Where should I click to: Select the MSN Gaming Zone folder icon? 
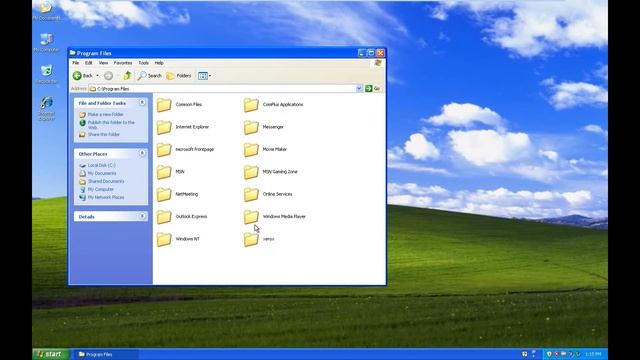coord(251,172)
